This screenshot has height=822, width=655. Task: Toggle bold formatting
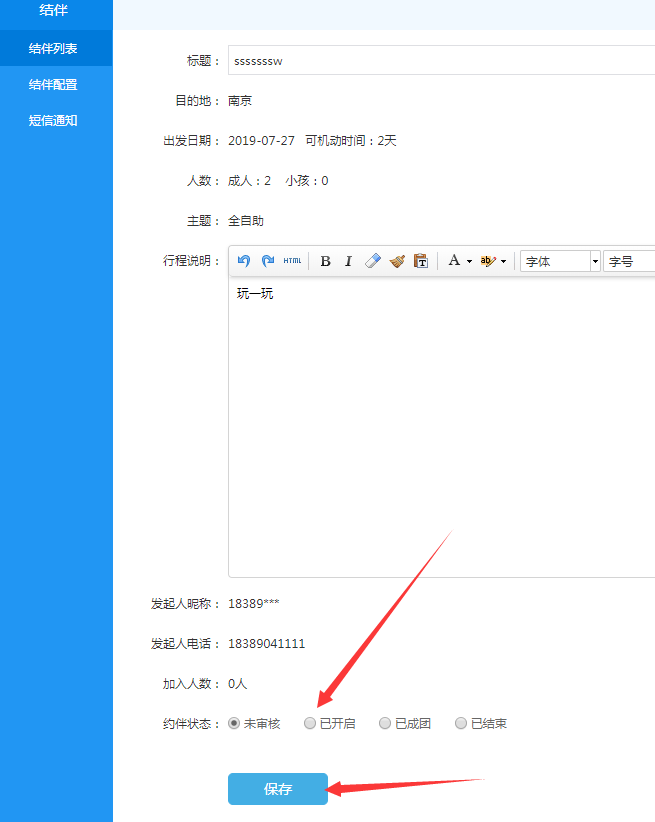pos(325,261)
